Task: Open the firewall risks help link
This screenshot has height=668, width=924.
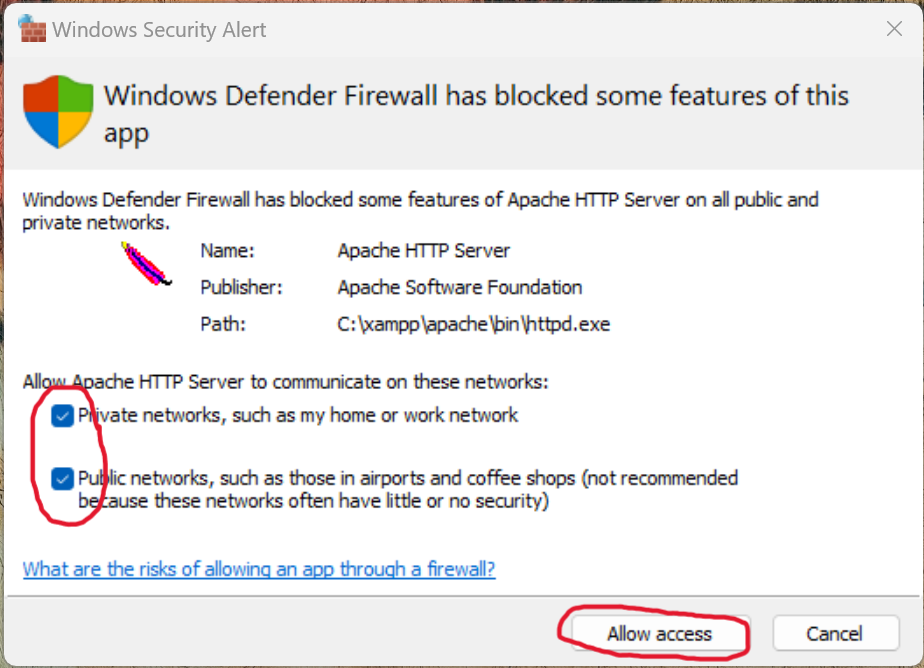Action: pos(258,568)
